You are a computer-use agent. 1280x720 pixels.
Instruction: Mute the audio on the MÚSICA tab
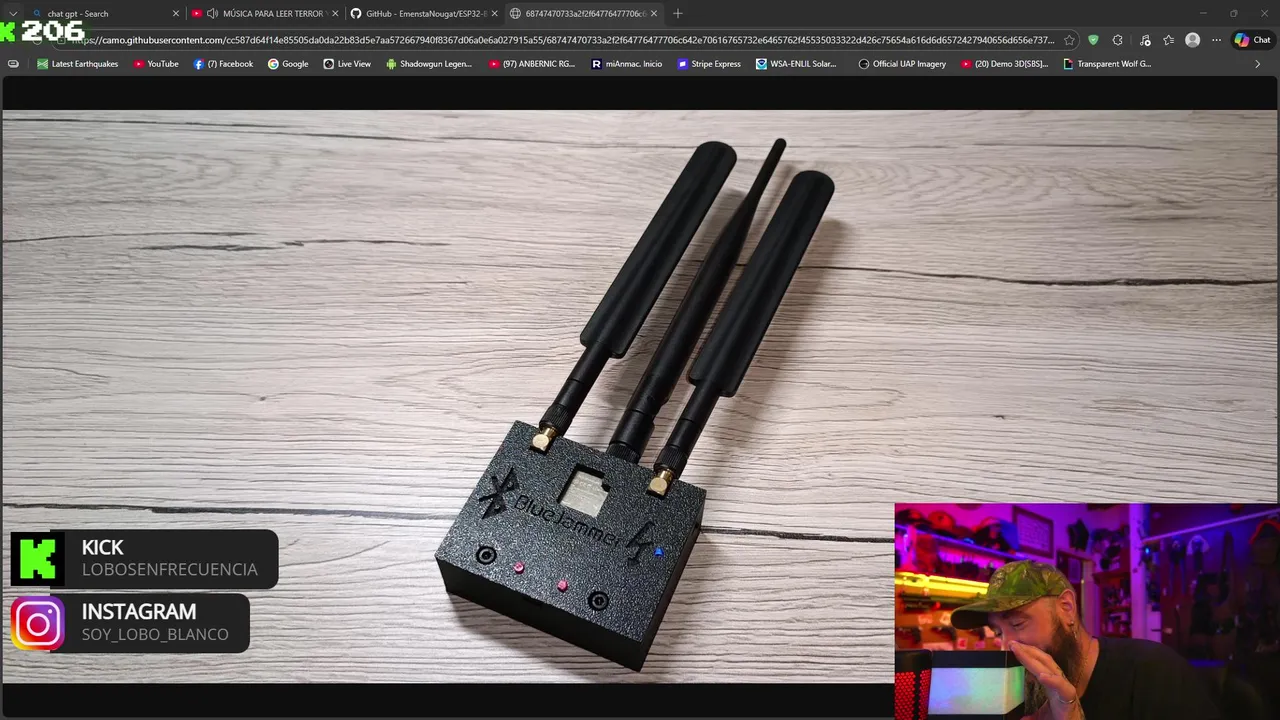212,14
